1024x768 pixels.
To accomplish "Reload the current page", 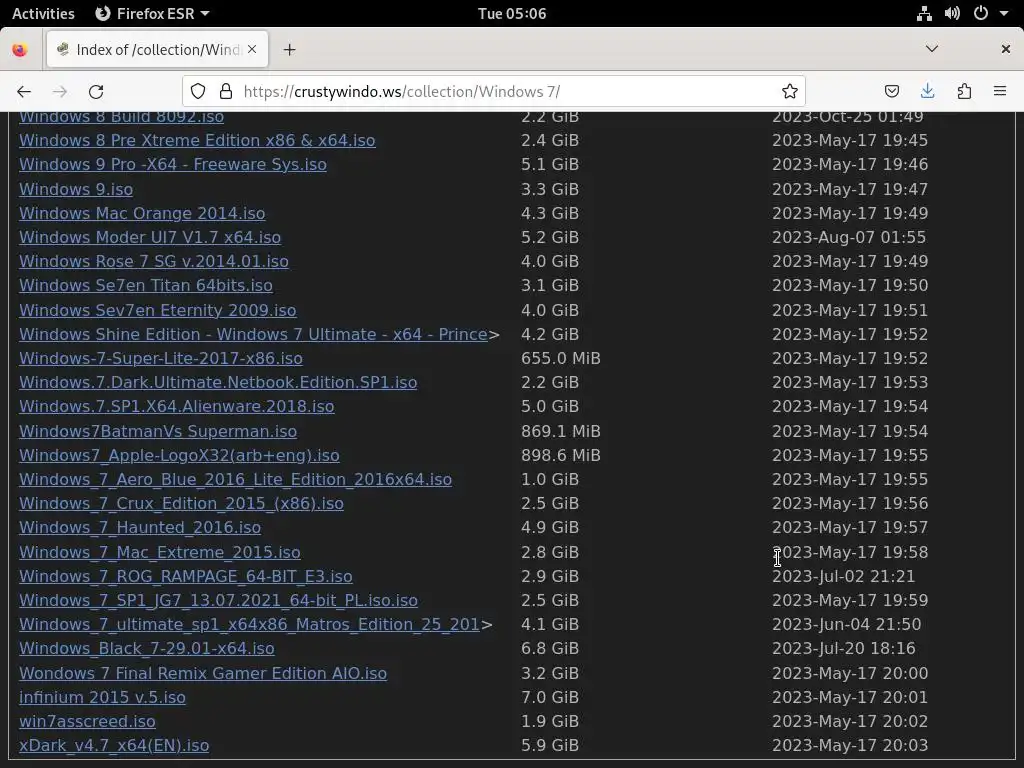I will coord(96,91).
